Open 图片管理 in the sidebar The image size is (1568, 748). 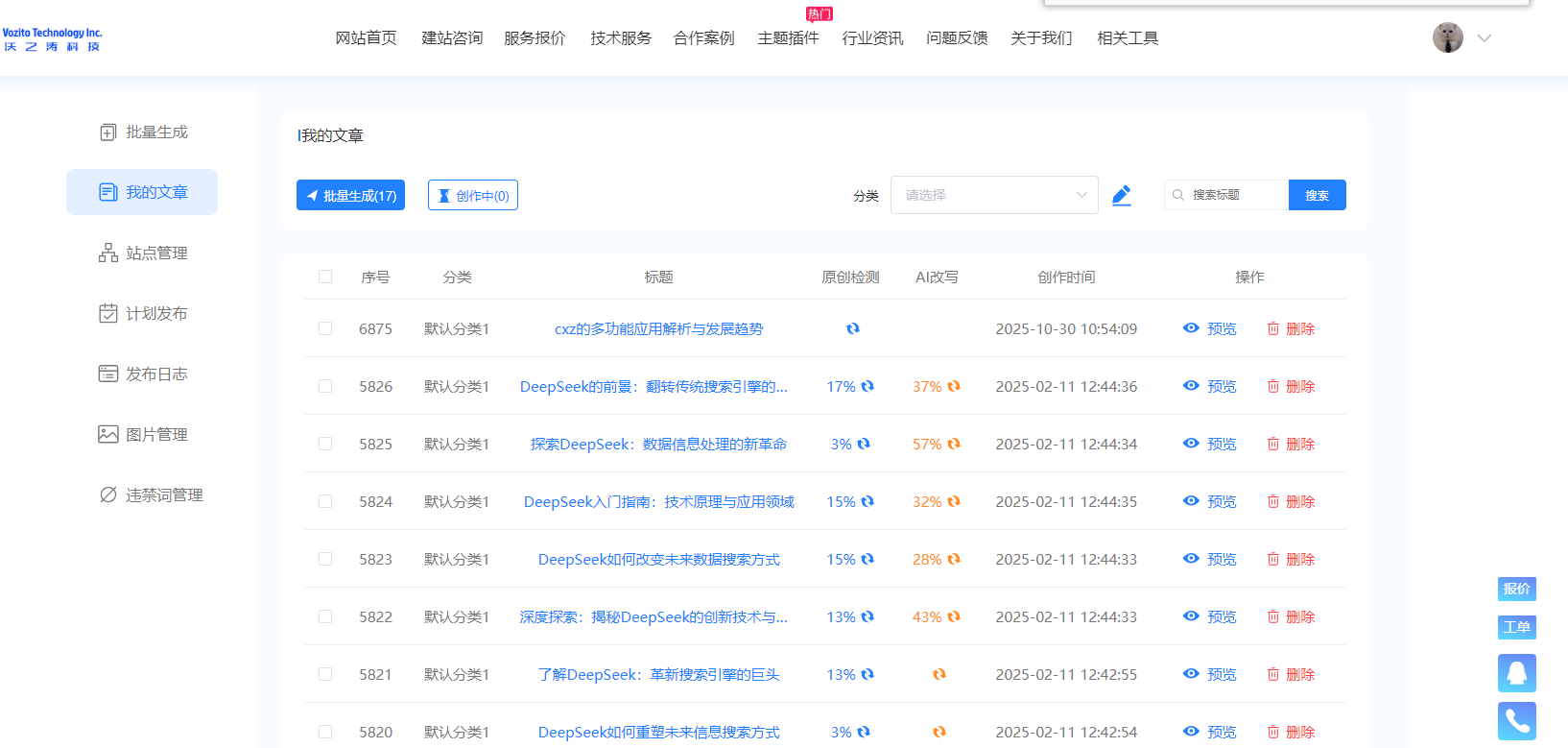[142, 434]
